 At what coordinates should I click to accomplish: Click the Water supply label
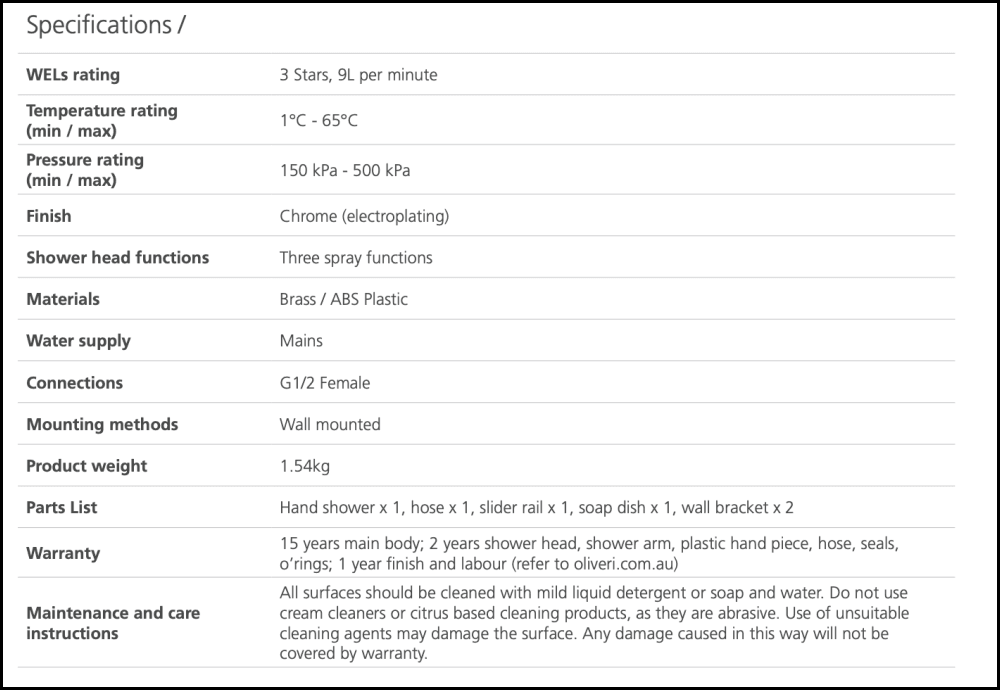click(78, 341)
